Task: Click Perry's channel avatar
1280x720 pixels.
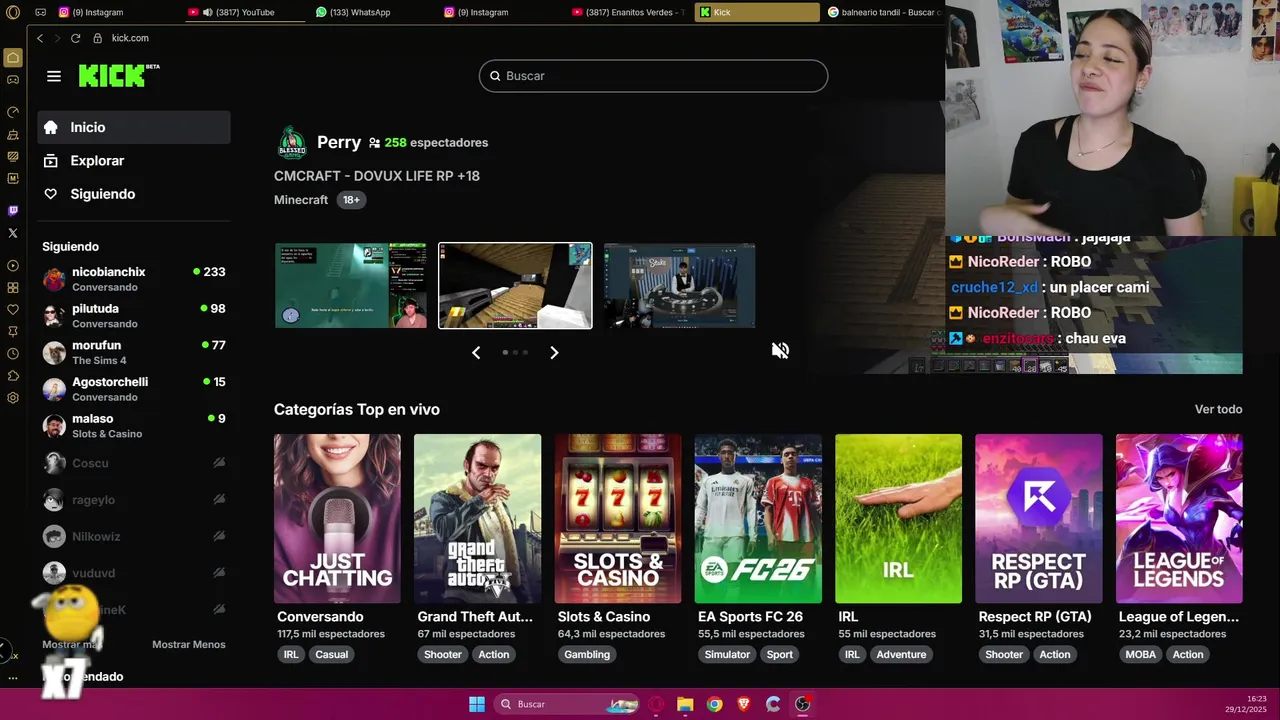Action: coord(291,143)
